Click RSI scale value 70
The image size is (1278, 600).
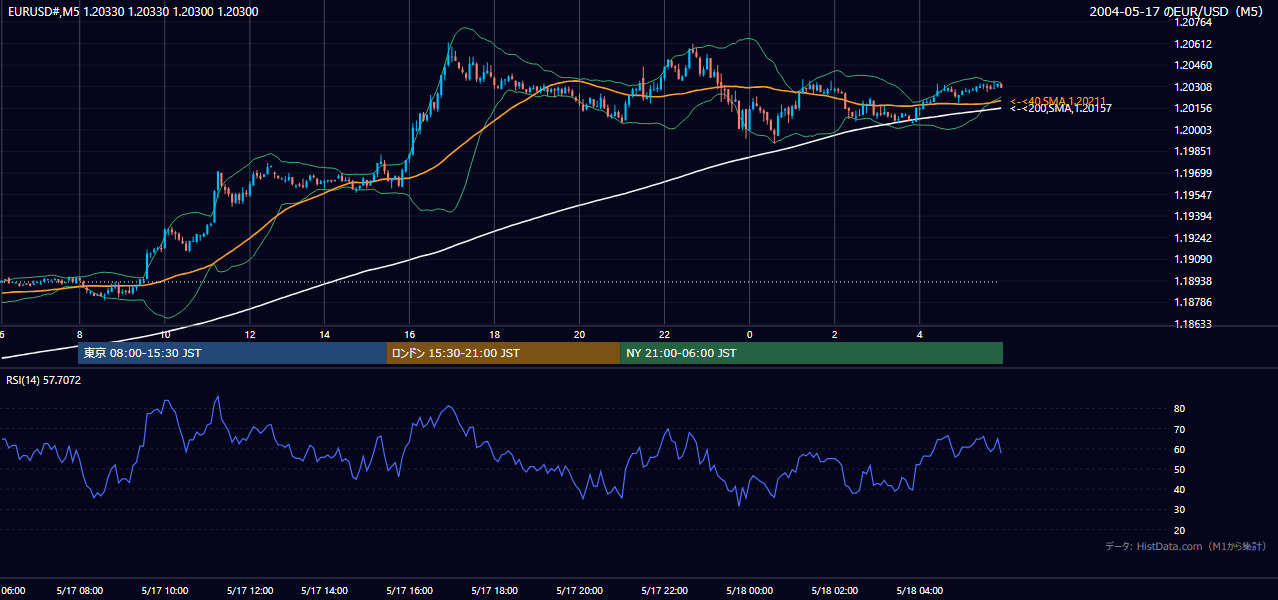coord(1180,429)
